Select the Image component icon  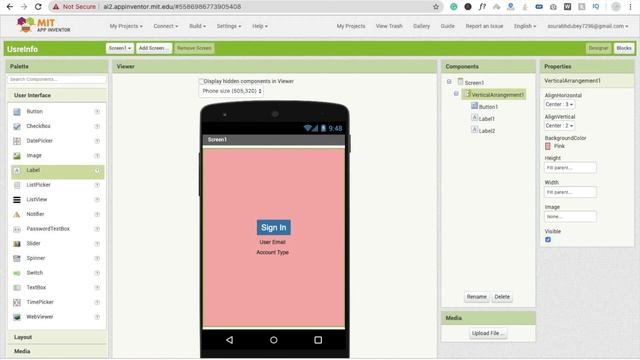tap(17, 156)
